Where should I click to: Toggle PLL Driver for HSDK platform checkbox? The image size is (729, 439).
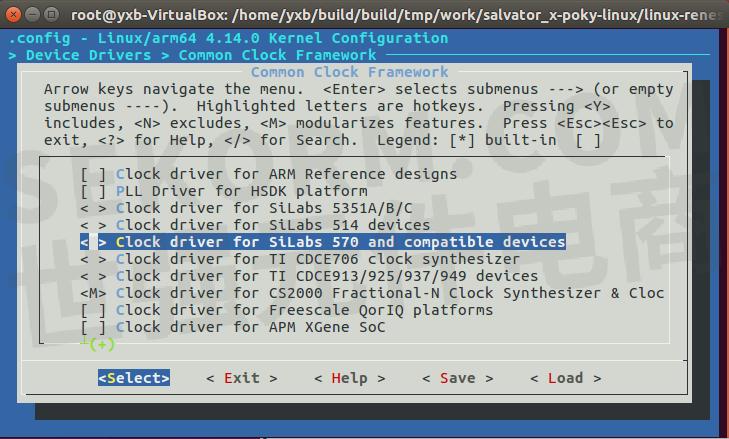[x=93, y=191]
